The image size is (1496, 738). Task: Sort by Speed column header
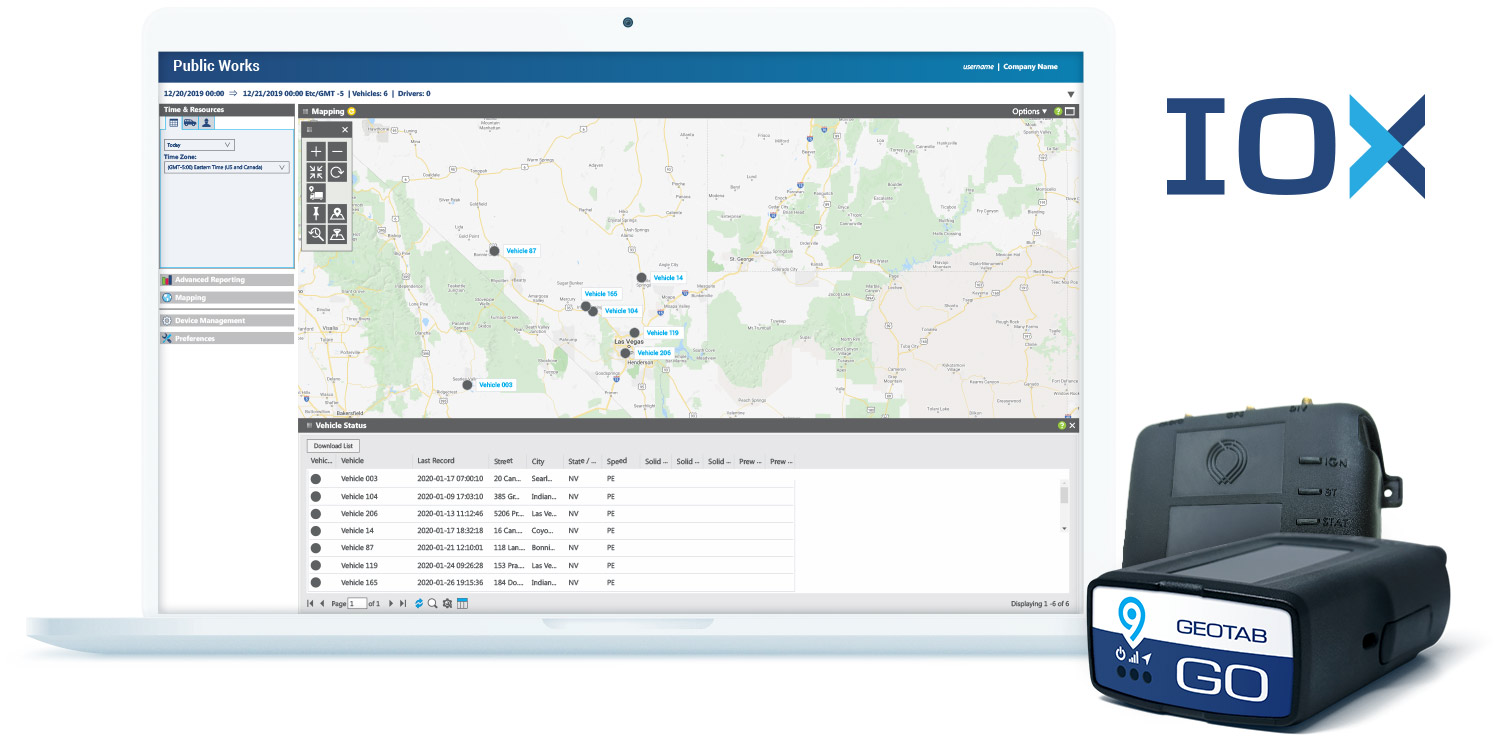pos(617,461)
